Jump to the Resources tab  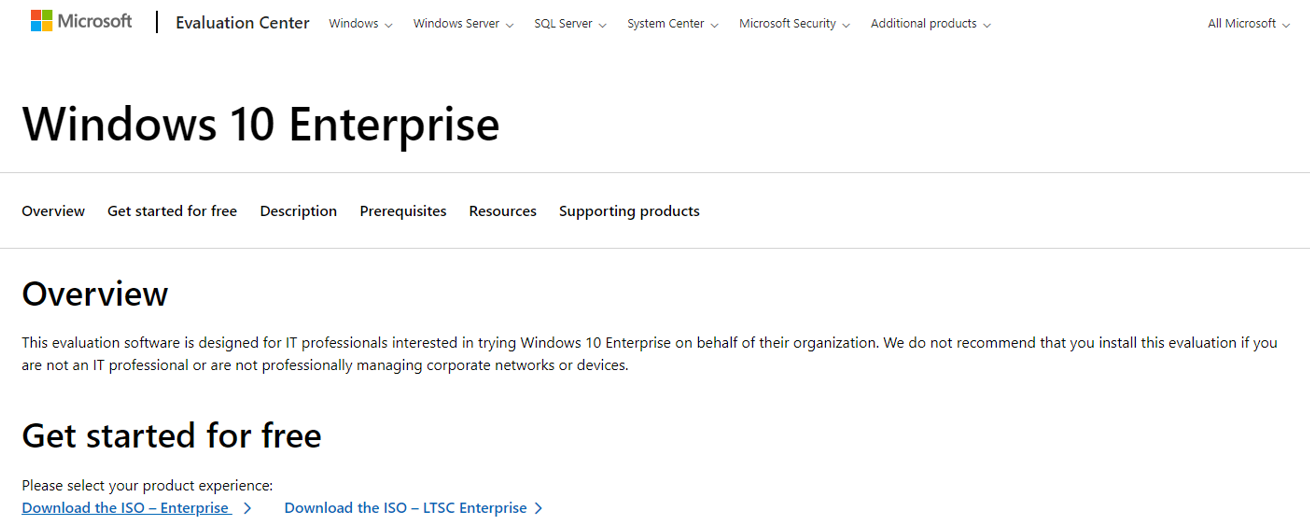pyautogui.click(x=503, y=211)
